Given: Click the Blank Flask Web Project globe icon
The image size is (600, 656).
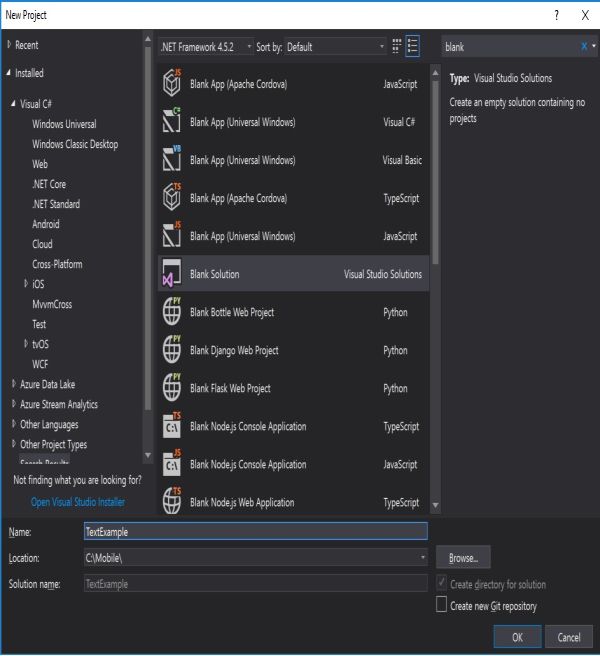Looking at the screenshot, I should (172, 387).
